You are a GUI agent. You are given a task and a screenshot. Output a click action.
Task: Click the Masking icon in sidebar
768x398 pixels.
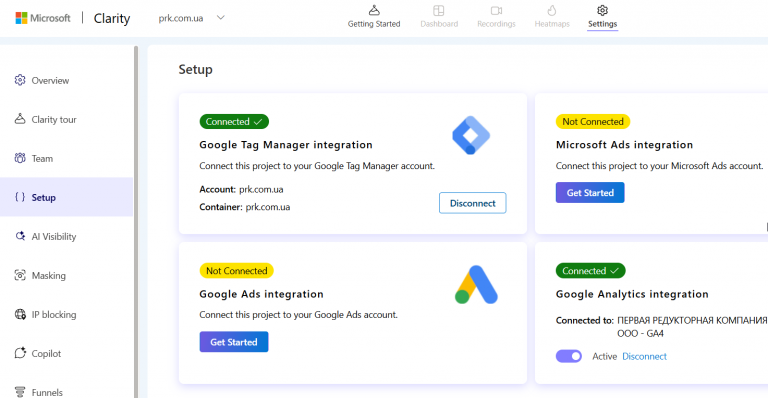20,275
